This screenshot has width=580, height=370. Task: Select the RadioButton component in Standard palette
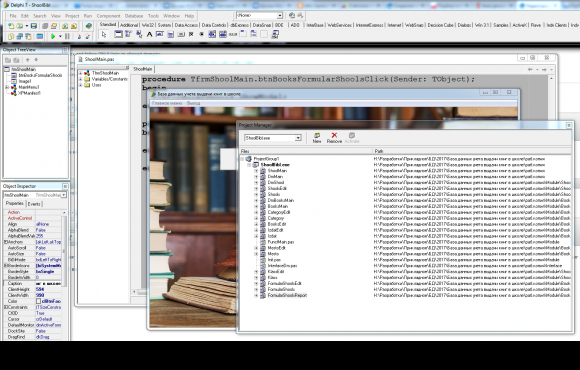point(202,34)
